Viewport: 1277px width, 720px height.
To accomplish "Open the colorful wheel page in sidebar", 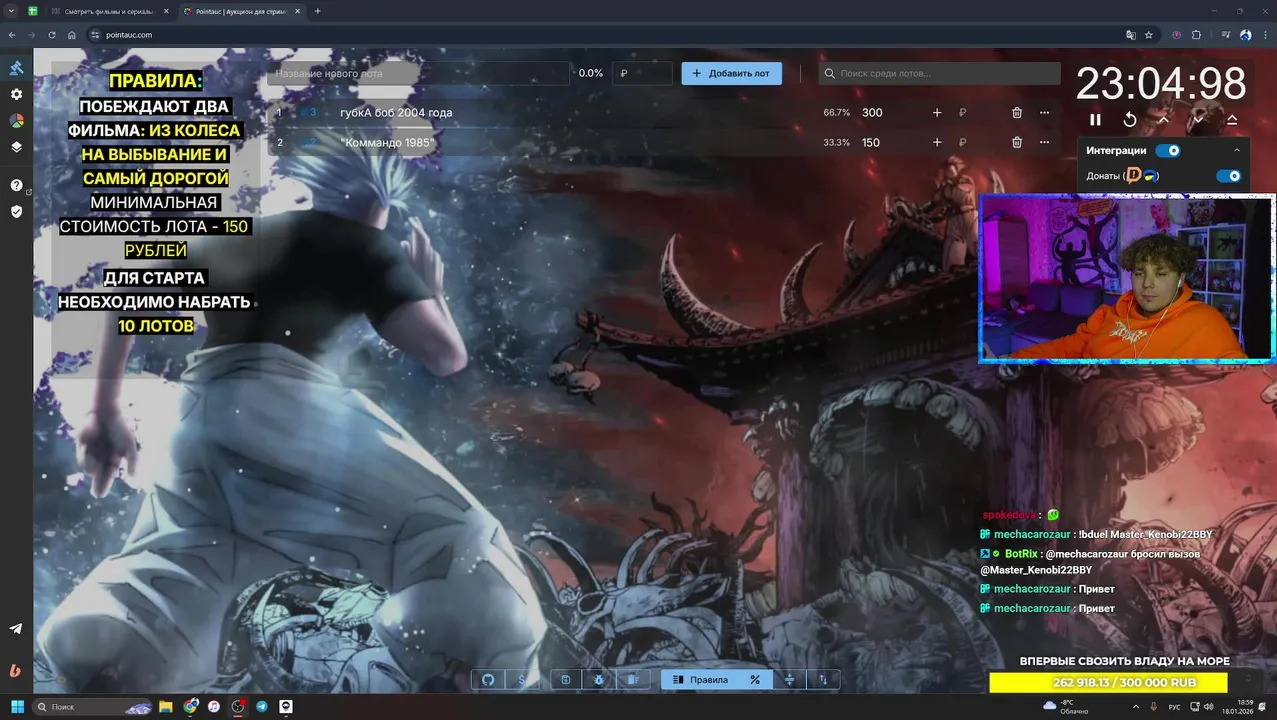I will 16,120.
